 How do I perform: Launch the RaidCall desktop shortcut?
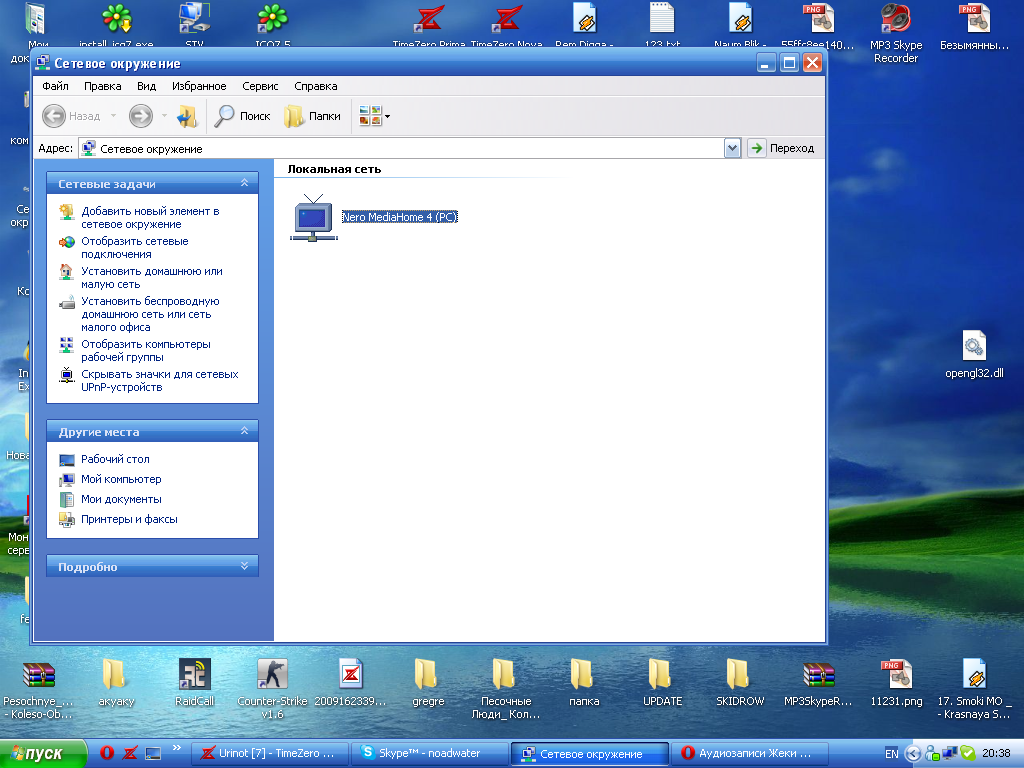click(194, 675)
